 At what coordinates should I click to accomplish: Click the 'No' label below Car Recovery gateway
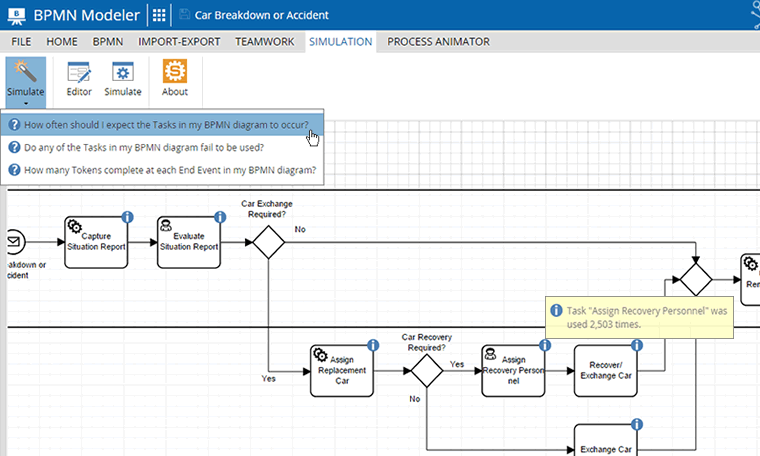click(414, 399)
